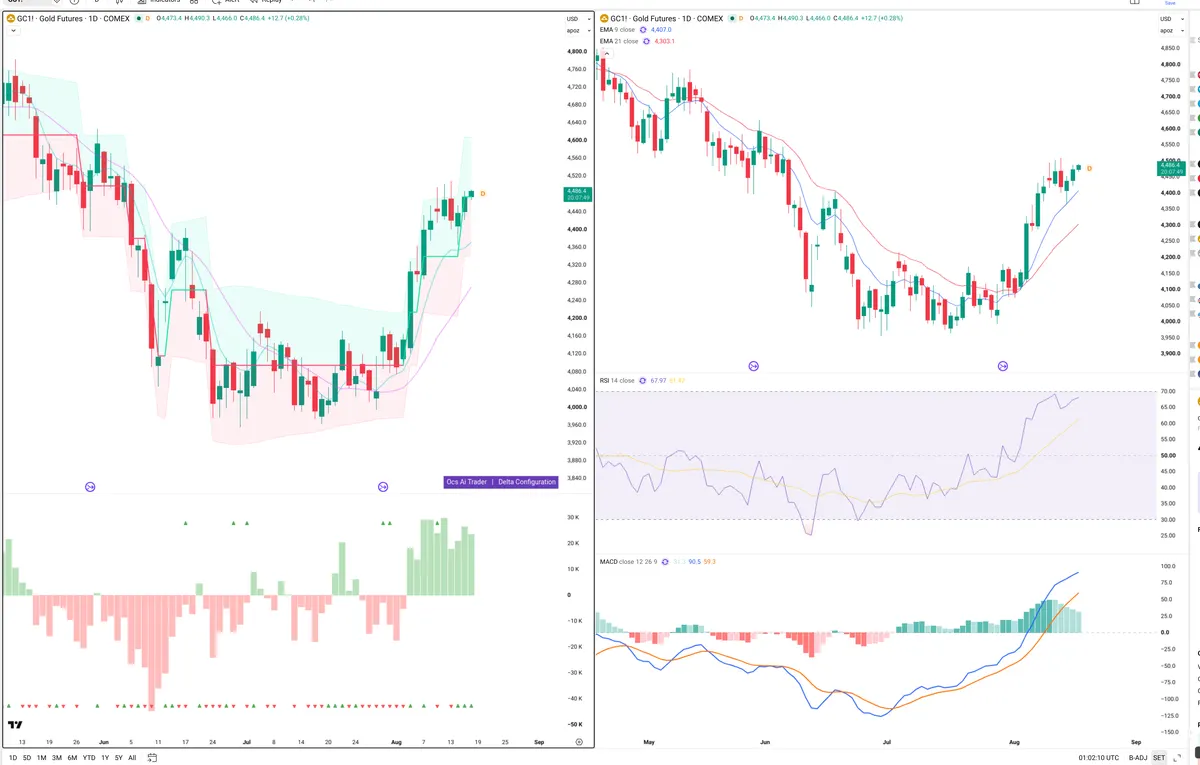Click the gold symbol icon in left chart title
The width and height of the screenshot is (1200, 765).
tap(11, 19)
